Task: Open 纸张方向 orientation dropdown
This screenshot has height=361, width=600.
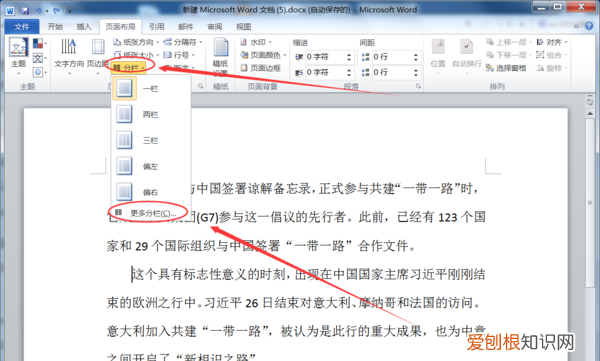Action: click(x=136, y=42)
